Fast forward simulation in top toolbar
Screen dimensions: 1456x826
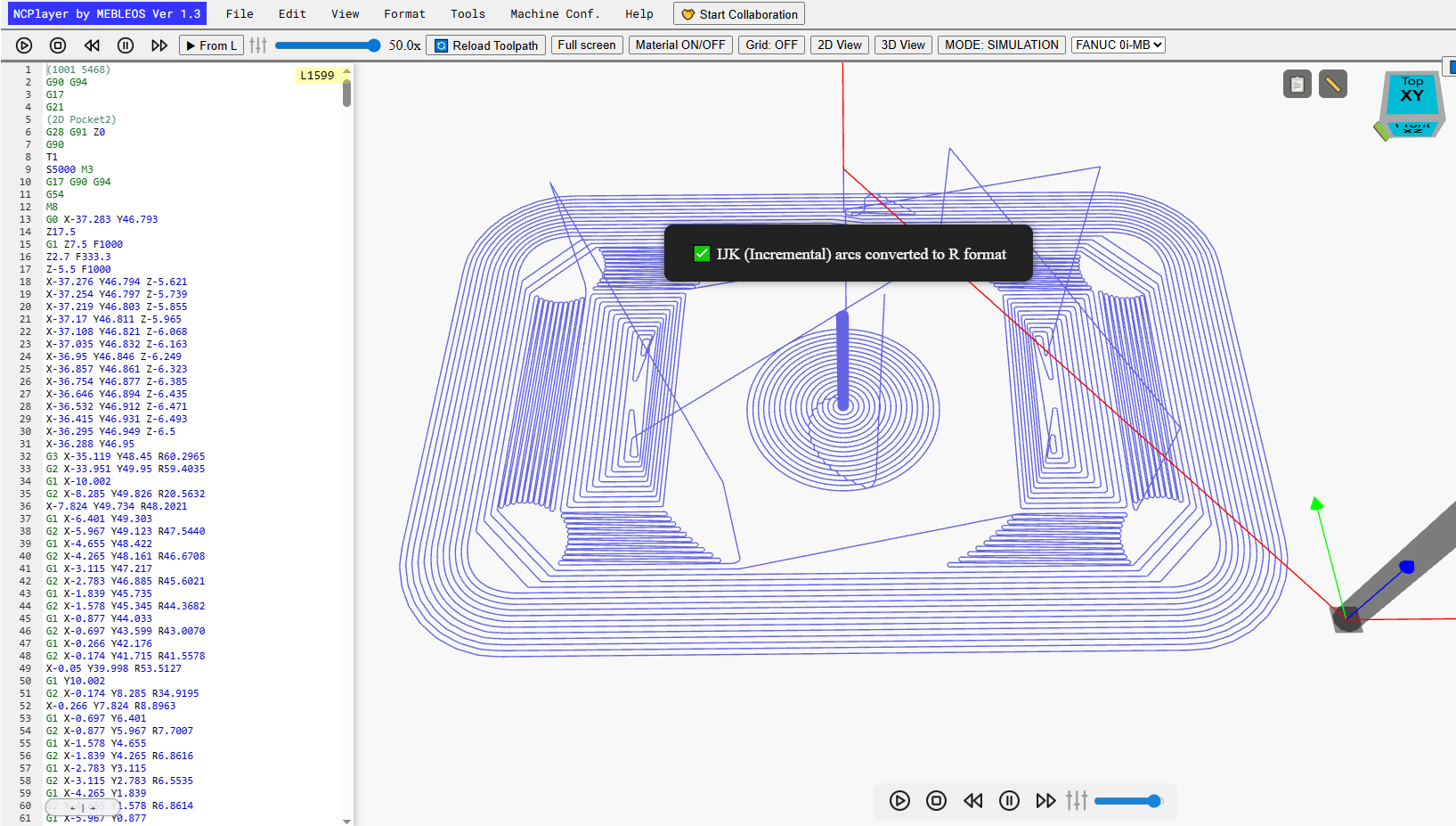coord(159,45)
